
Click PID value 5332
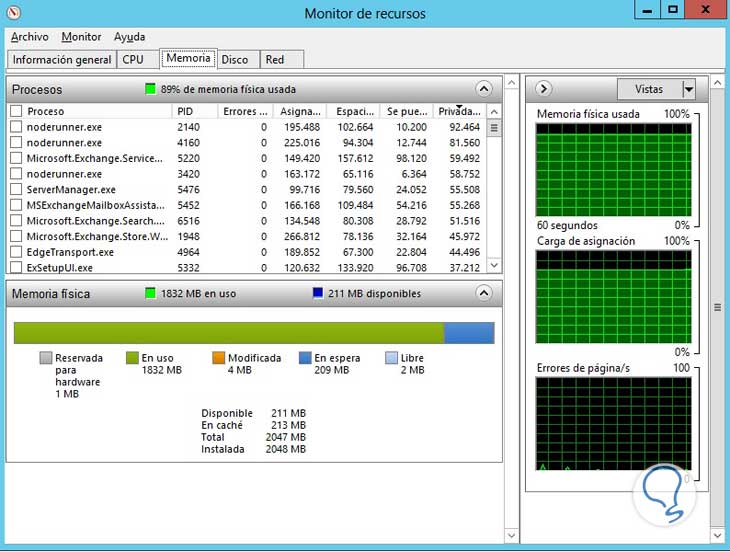pyautogui.click(x=188, y=268)
